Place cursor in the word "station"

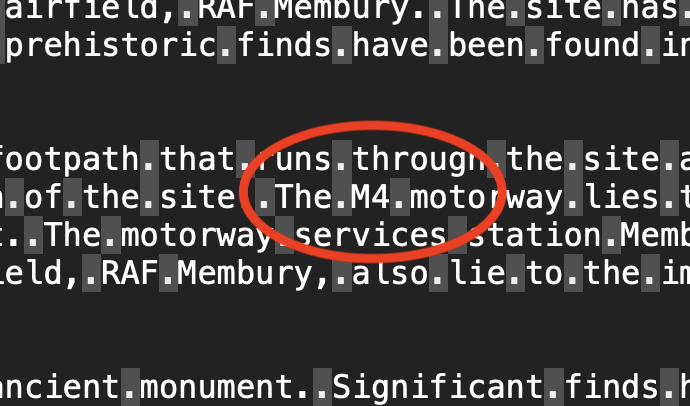click(x=534, y=235)
